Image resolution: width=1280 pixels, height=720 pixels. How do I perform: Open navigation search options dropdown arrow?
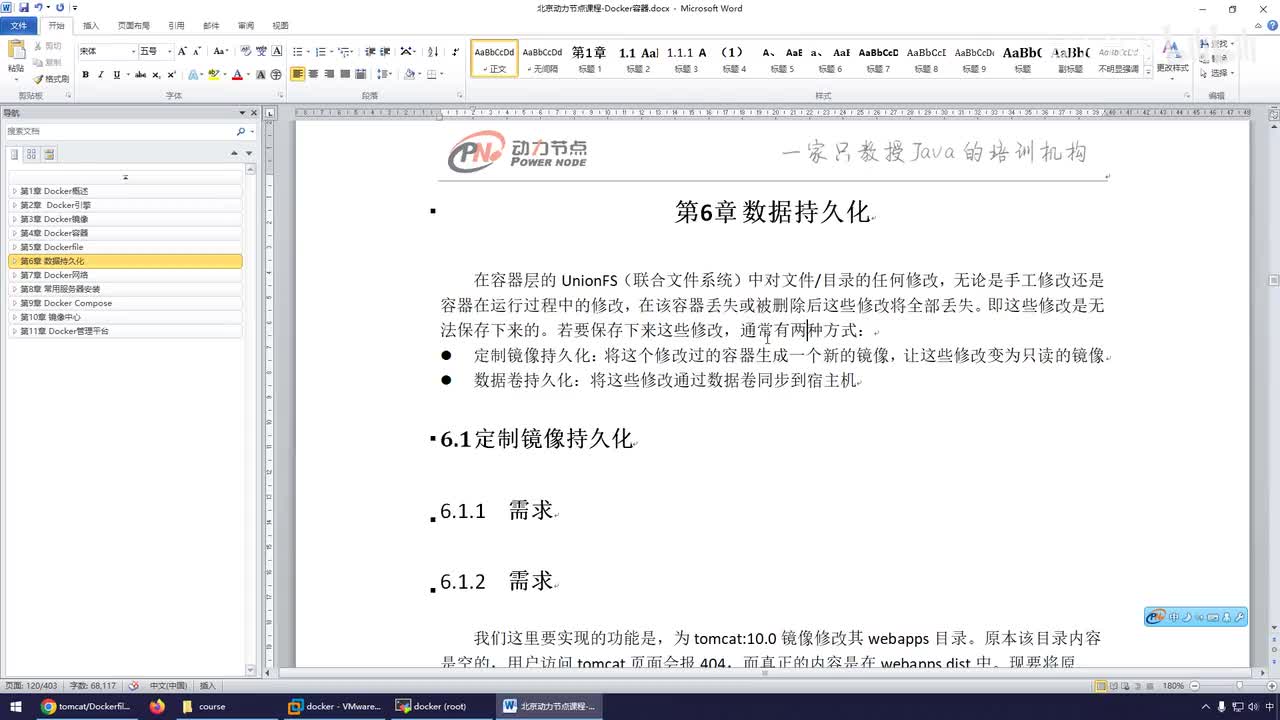pos(250,131)
